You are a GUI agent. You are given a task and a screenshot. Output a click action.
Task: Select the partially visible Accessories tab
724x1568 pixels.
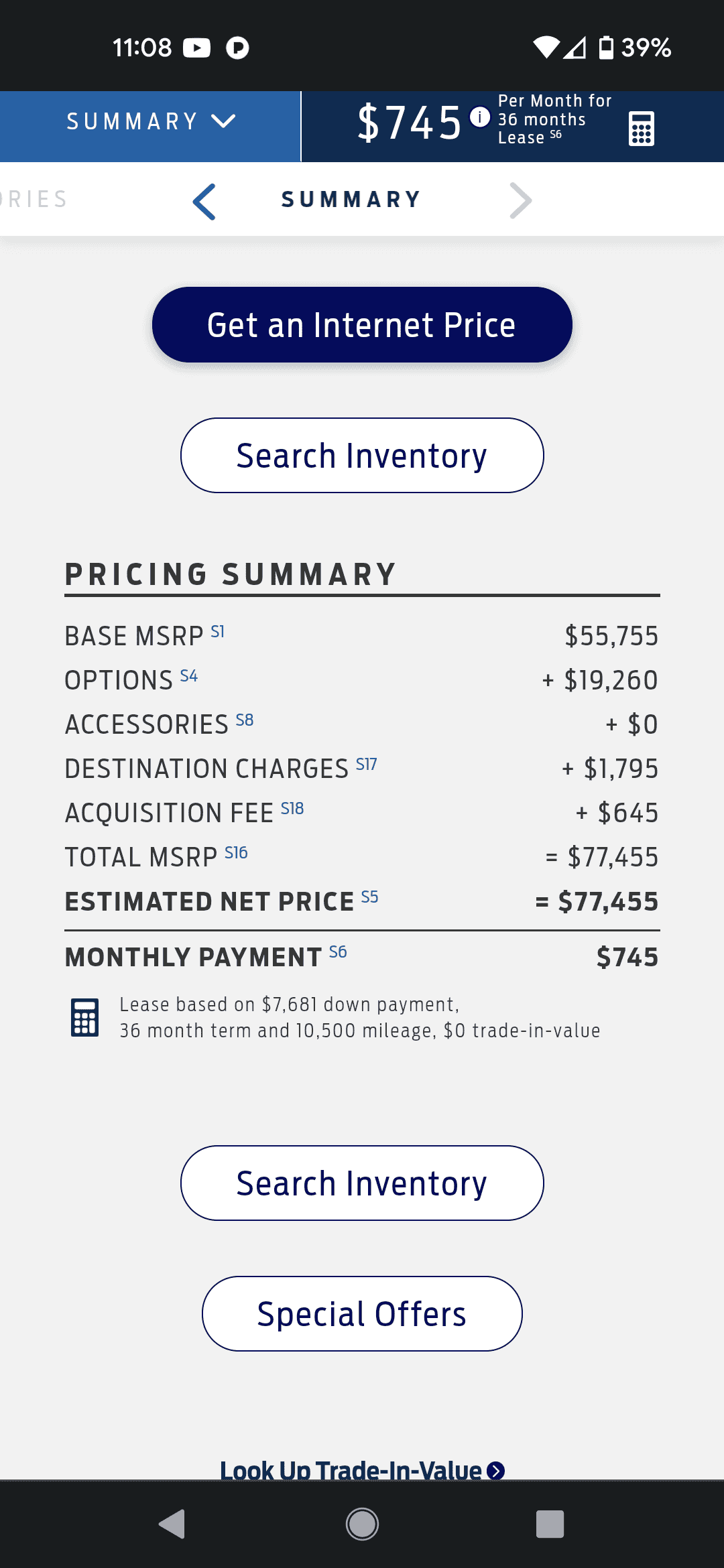point(34,200)
